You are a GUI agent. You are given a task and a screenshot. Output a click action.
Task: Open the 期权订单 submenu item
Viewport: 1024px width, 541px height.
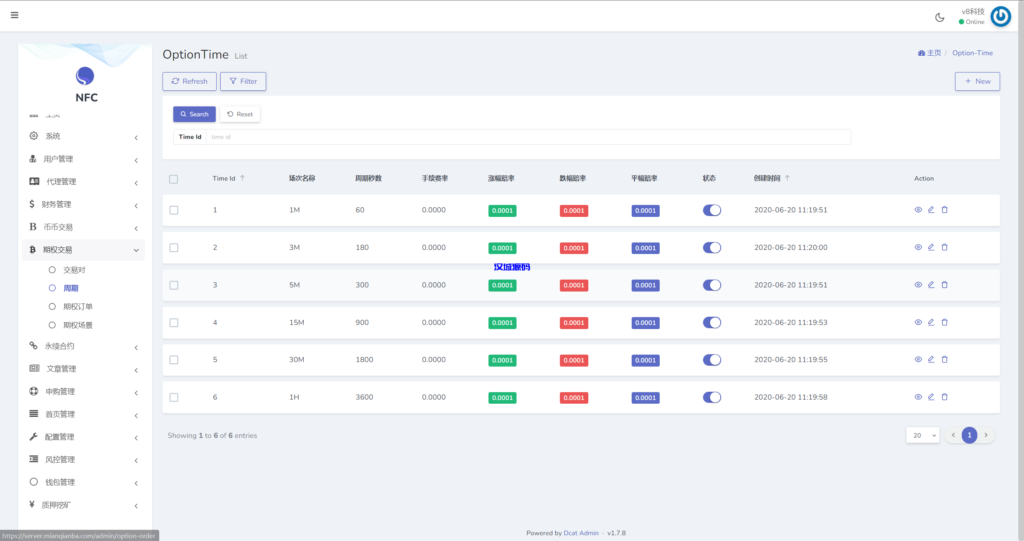tap(78, 306)
